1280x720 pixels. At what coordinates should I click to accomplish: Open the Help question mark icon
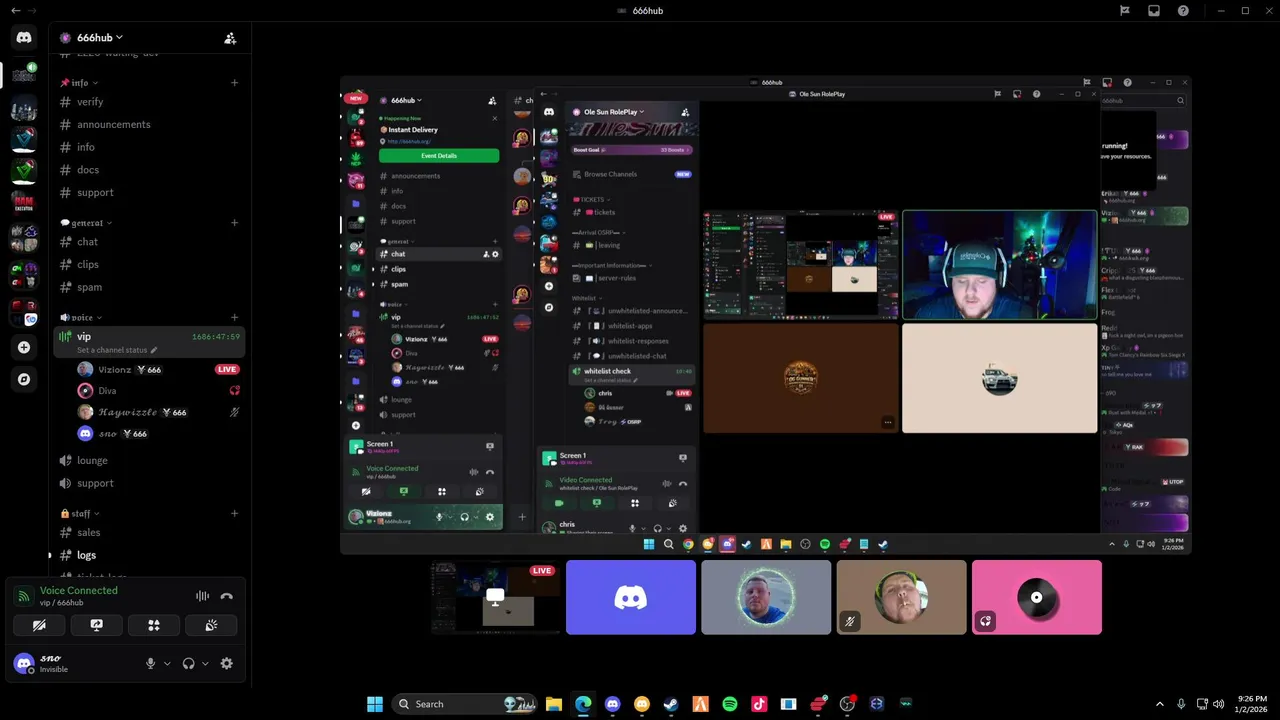[x=1183, y=10]
